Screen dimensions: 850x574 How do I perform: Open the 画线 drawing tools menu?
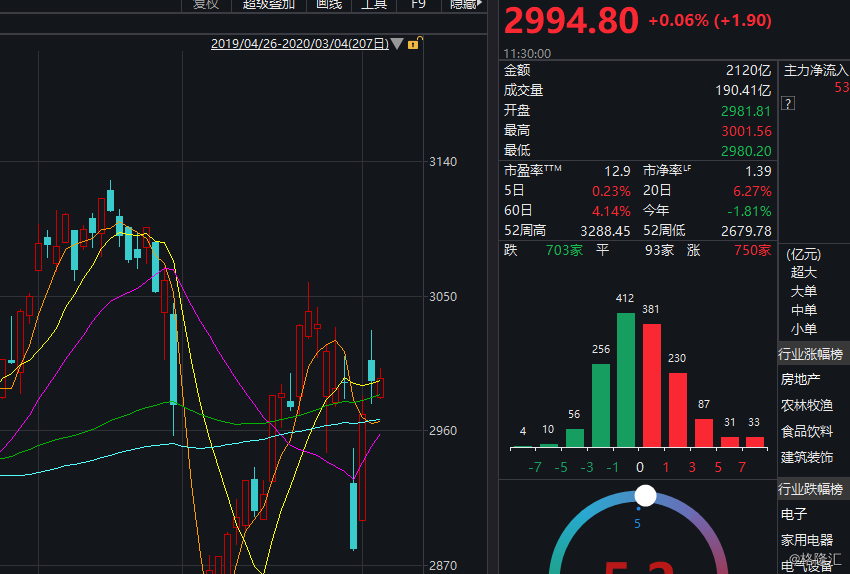coord(329,4)
